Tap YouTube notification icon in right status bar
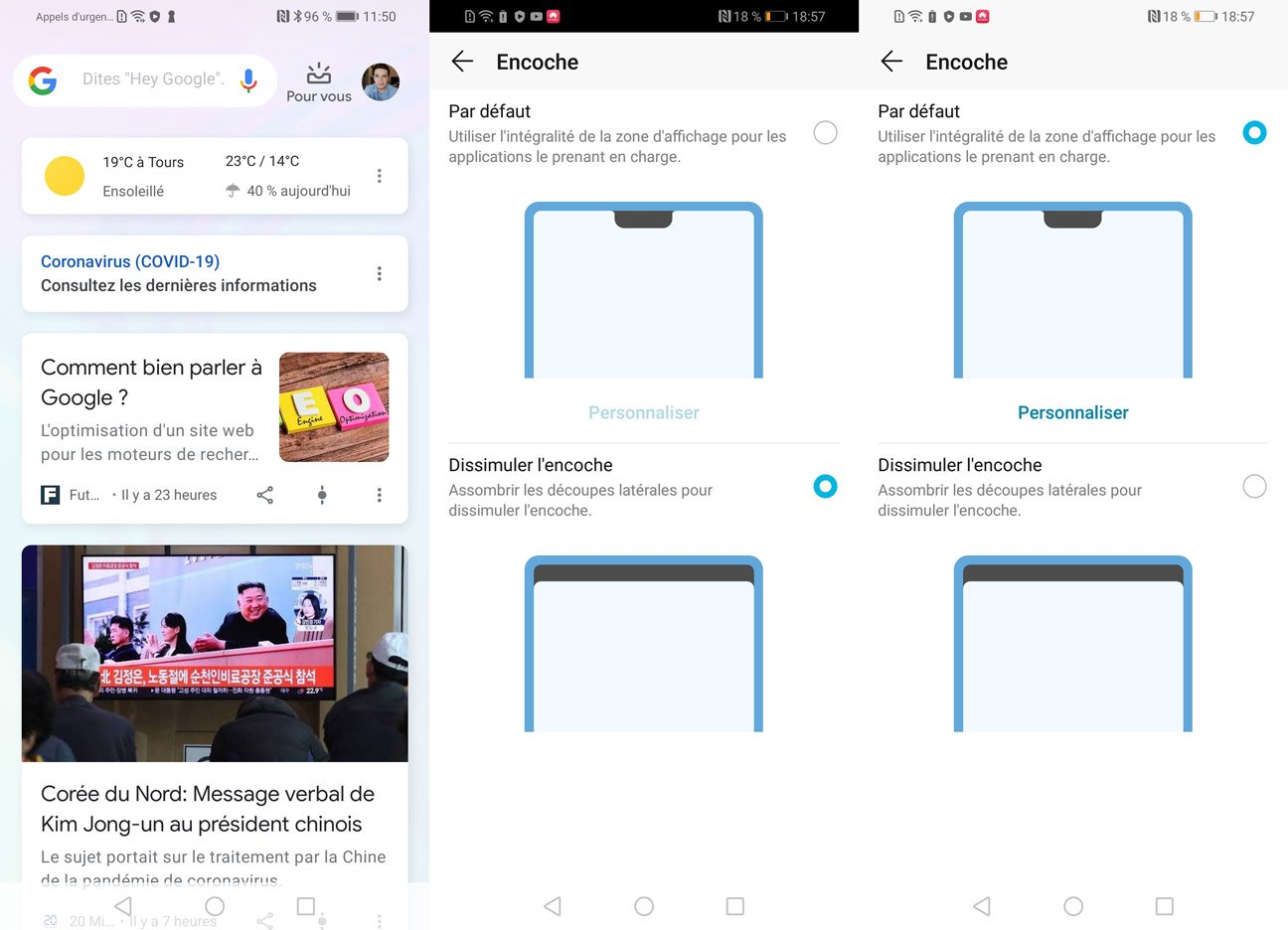 pyautogui.click(x=965, y=16)
